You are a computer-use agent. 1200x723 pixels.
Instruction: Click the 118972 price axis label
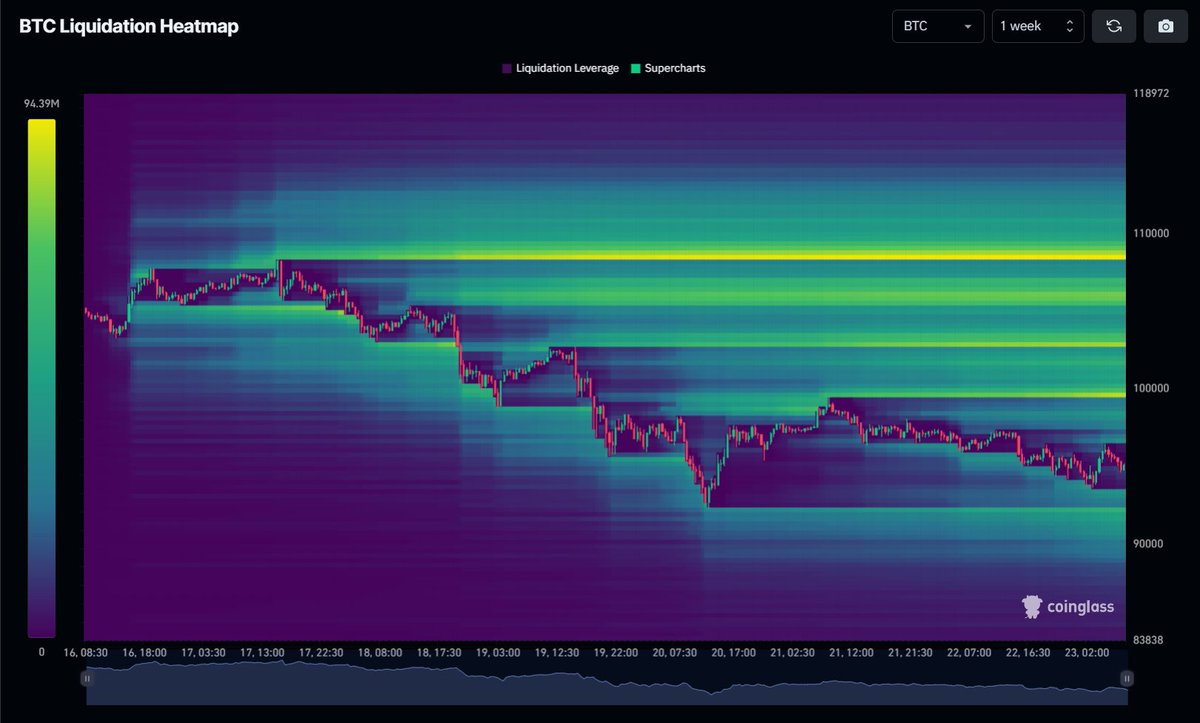click(x=1152, y=92)
